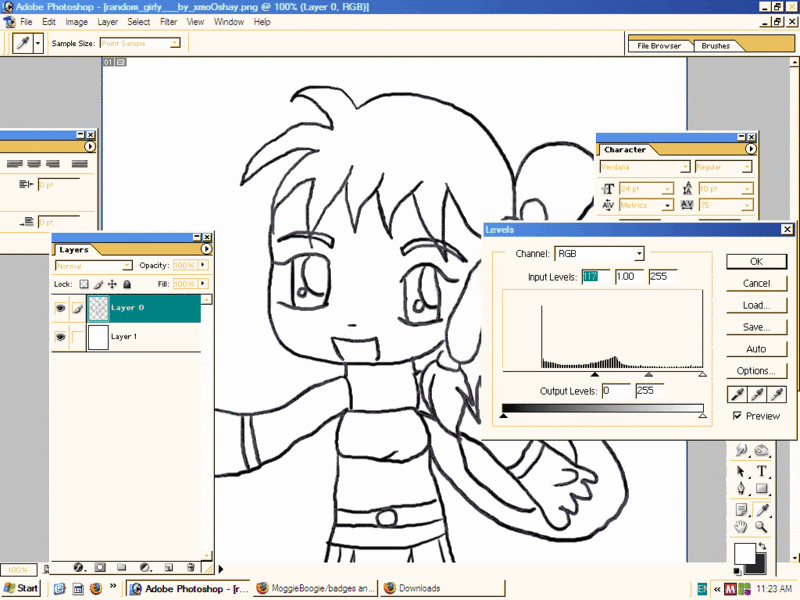Click the gray midtone input slider triangle
This screenshot has width=800, height=600.
point(648,374)
